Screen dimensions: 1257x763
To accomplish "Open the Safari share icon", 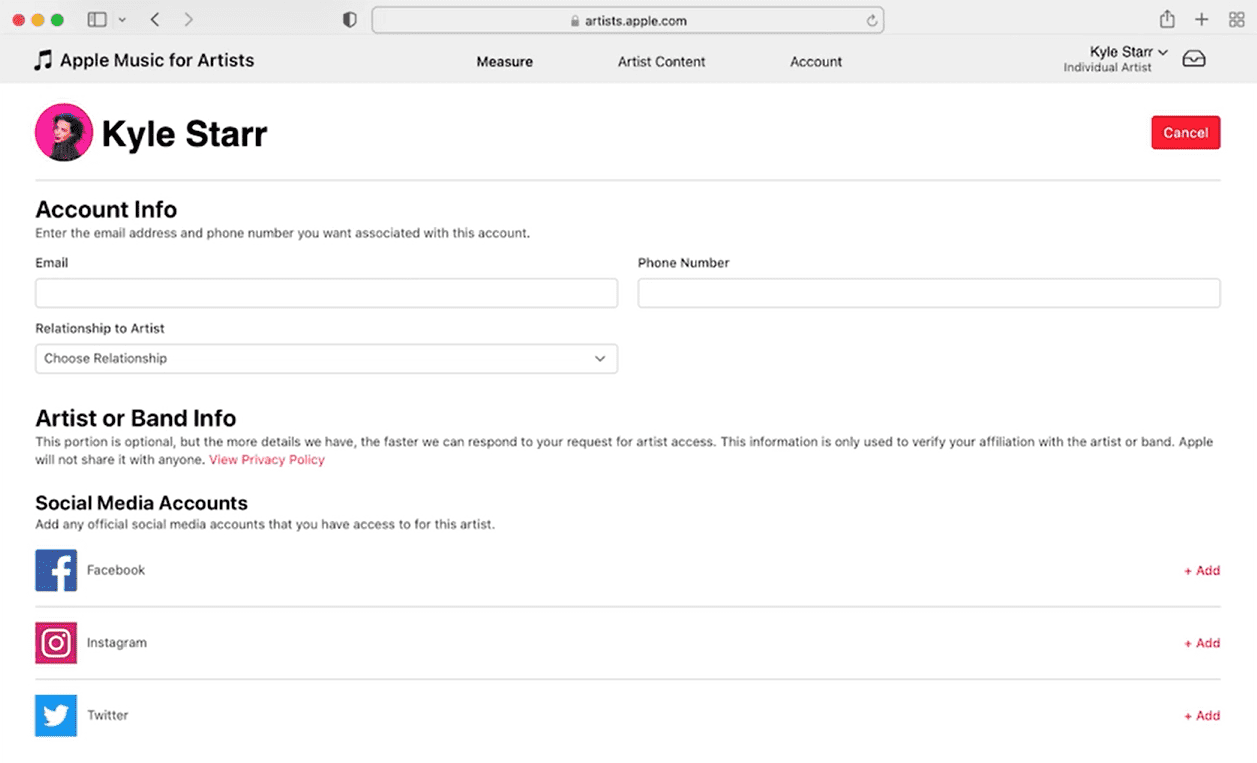I will point(1167,19).
